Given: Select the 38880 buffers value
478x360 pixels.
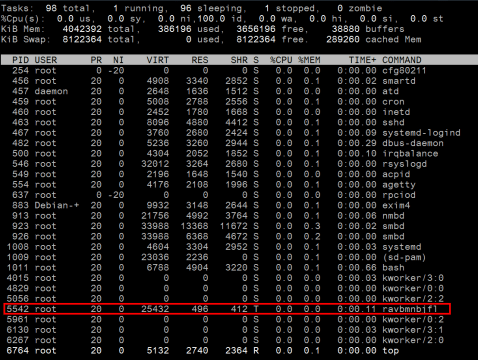Looking at the screenshot, I should pyautogui.click(x=346, y=29).
